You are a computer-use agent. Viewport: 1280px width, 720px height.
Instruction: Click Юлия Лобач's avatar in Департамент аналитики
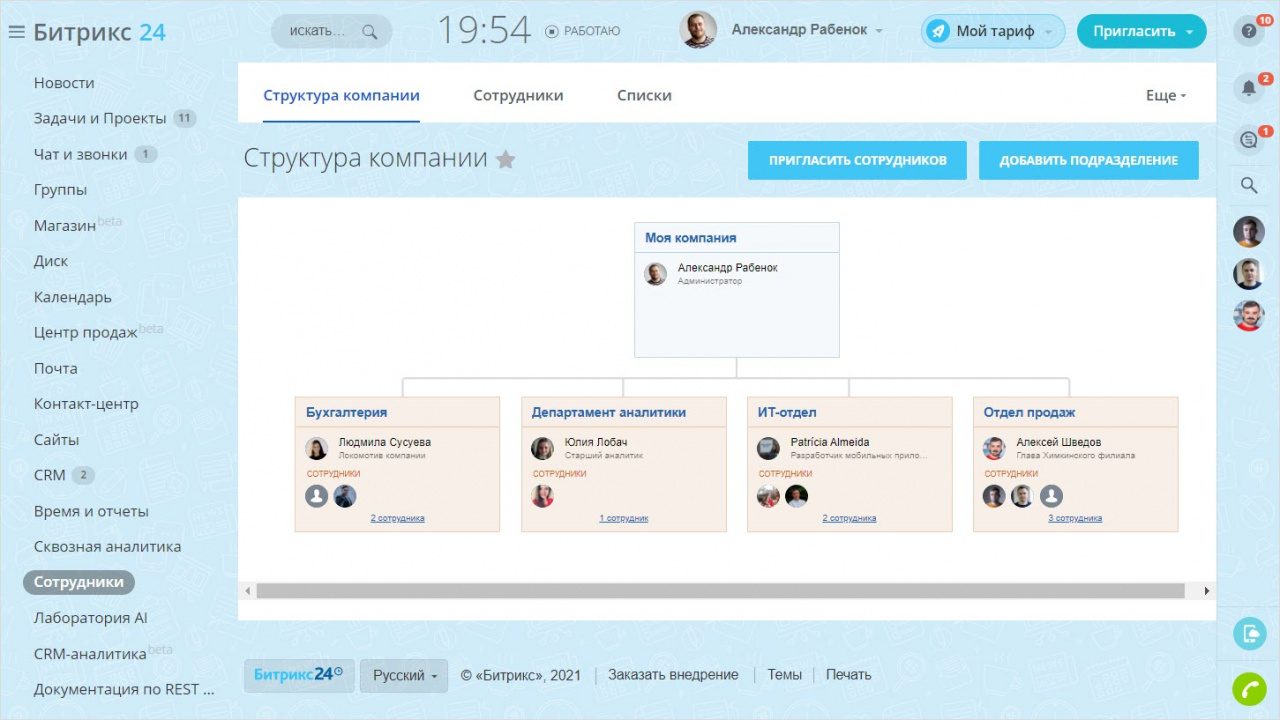click(x=543, y=448)
